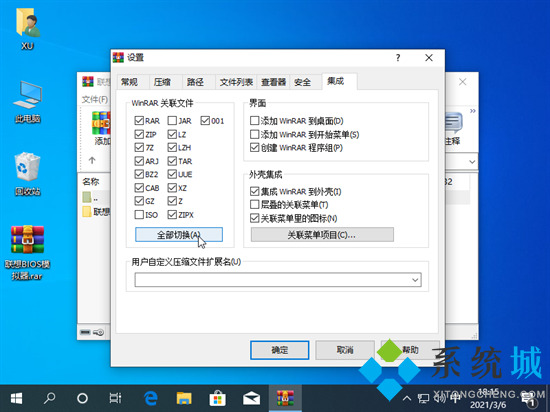
Task: Enable 层叠的关联菜单(T) checkbox
Action: click(x=254, y=204)
